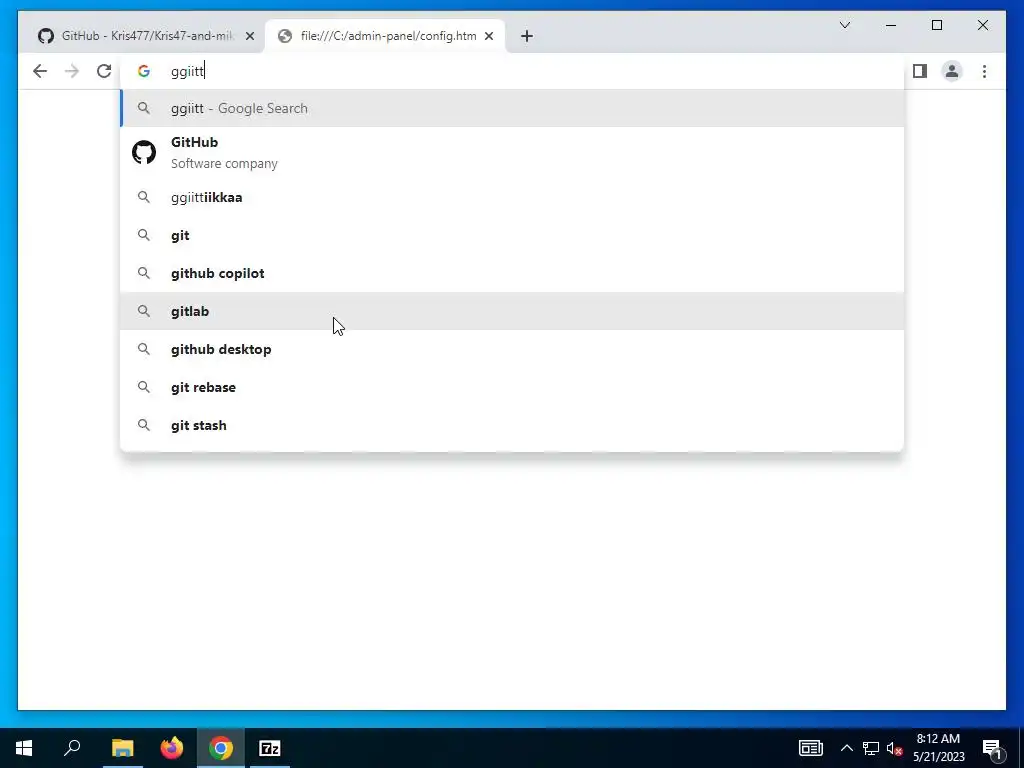Open the notification center icon
Viewport: 1024px width, 768px height.
click(991, 748)
